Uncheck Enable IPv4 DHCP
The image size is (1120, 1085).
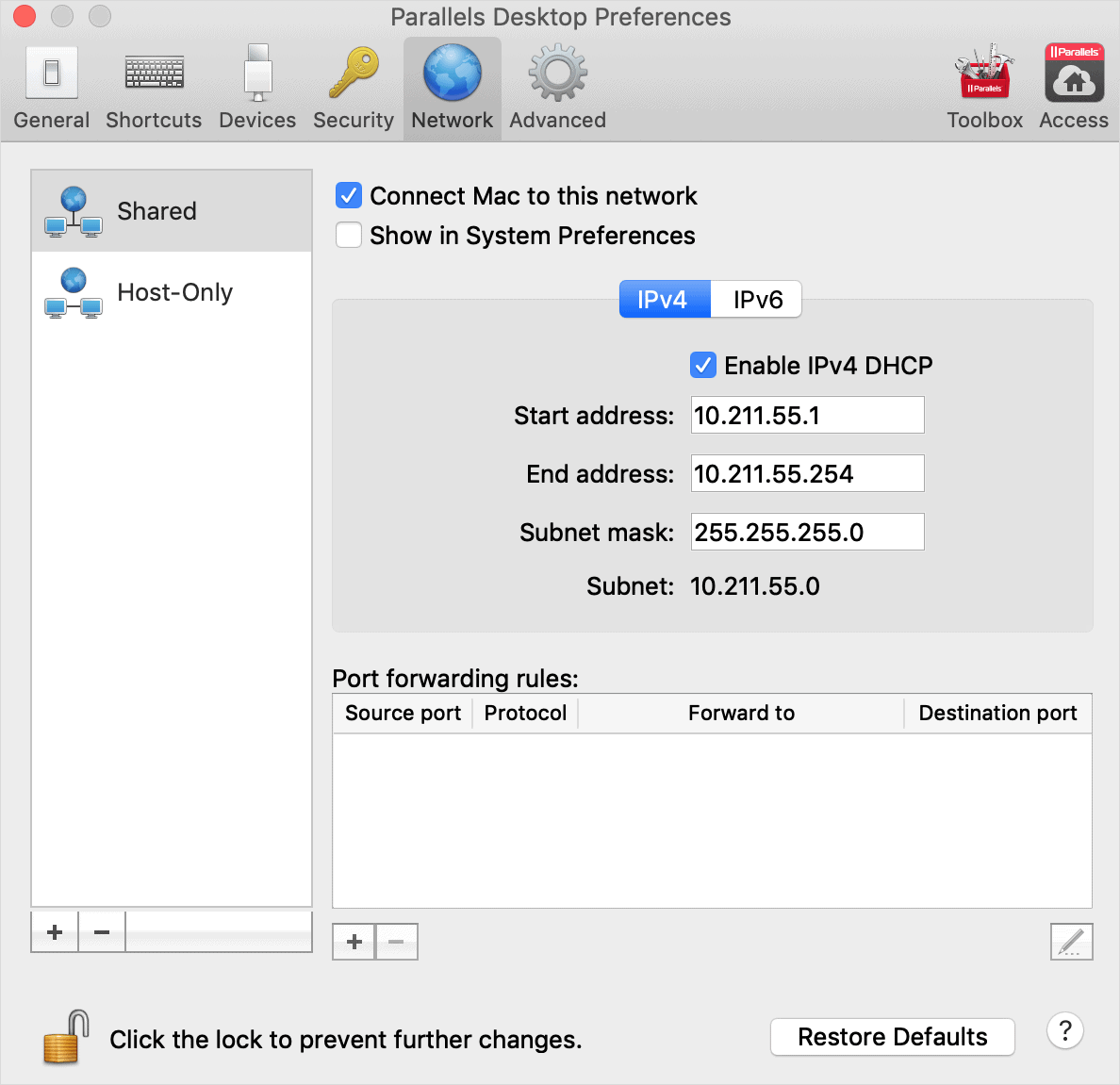(702, 365)
